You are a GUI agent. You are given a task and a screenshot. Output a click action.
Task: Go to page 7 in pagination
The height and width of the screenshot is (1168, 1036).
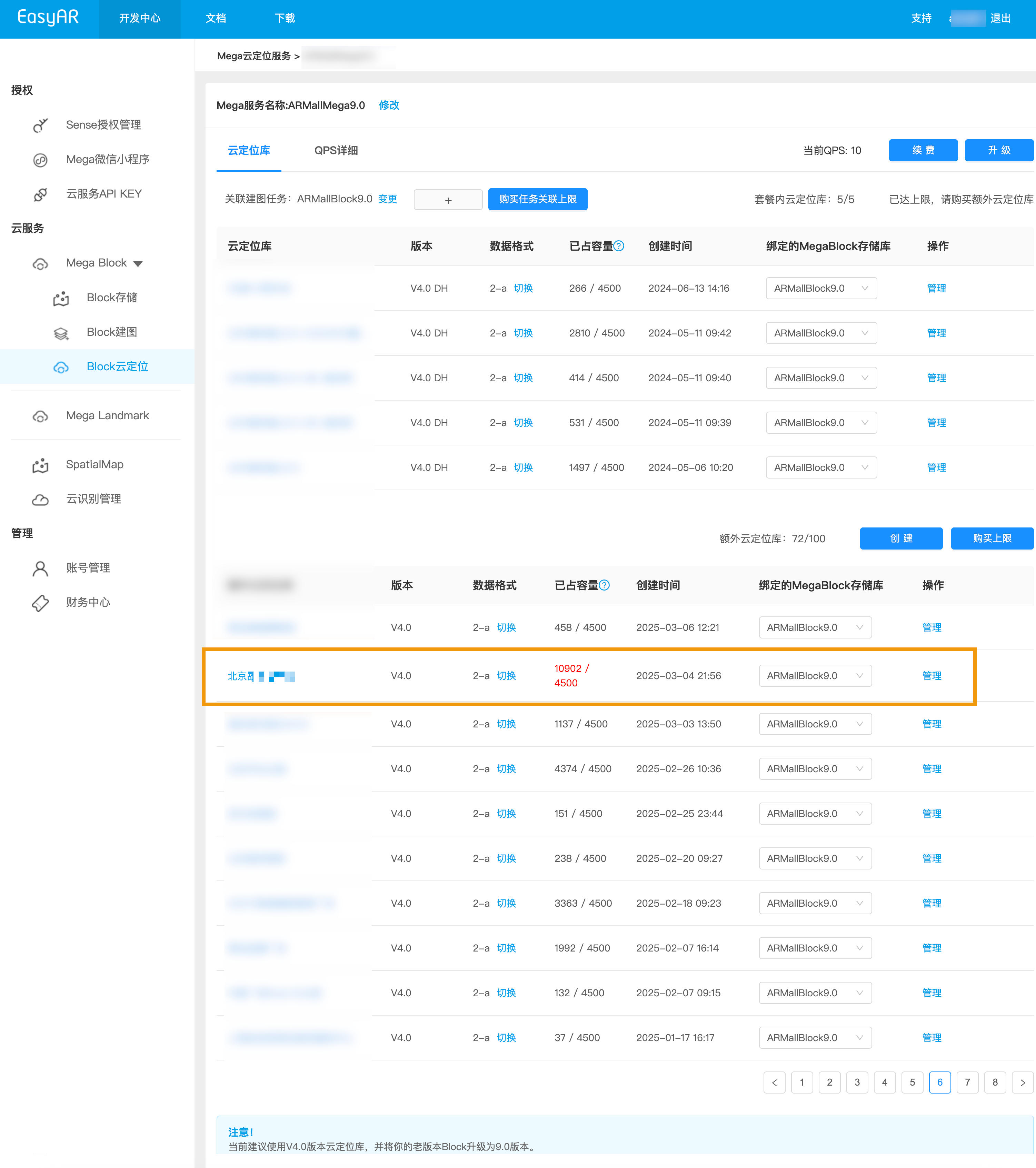(967, 1082)
